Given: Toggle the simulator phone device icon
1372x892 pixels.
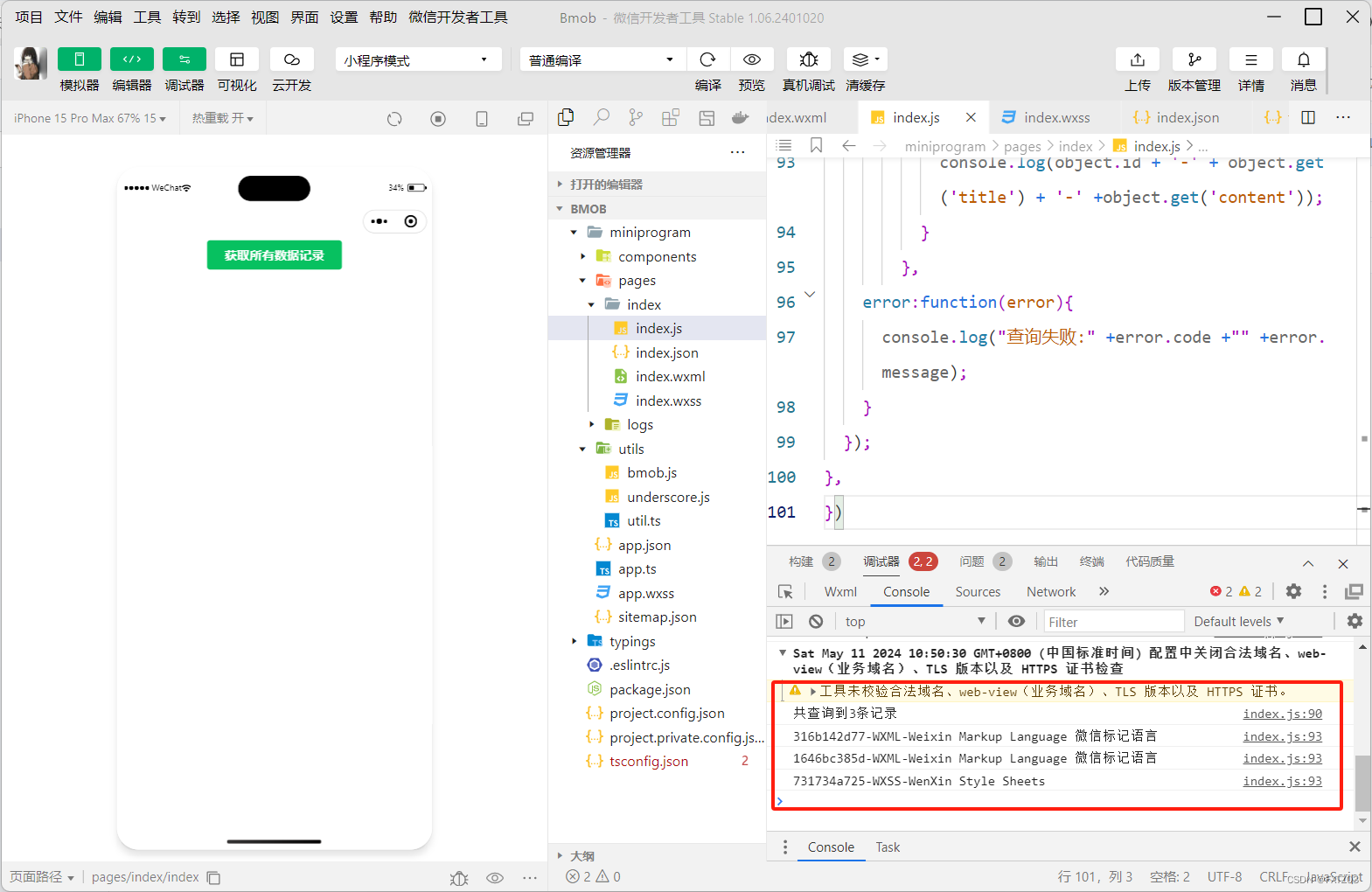Looking at the screenshot, I should pyautogui.click(x=482, y=119).
